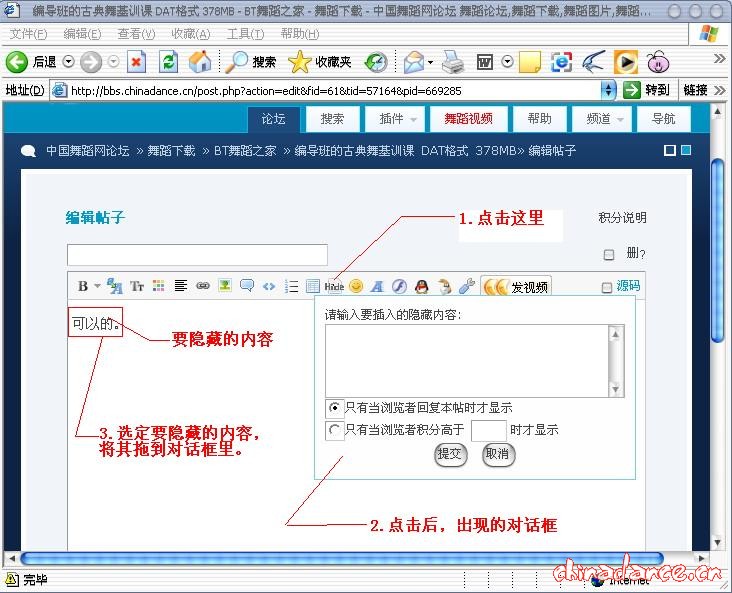Click the 取消 cancel button
732x593 pixels.
498,454
